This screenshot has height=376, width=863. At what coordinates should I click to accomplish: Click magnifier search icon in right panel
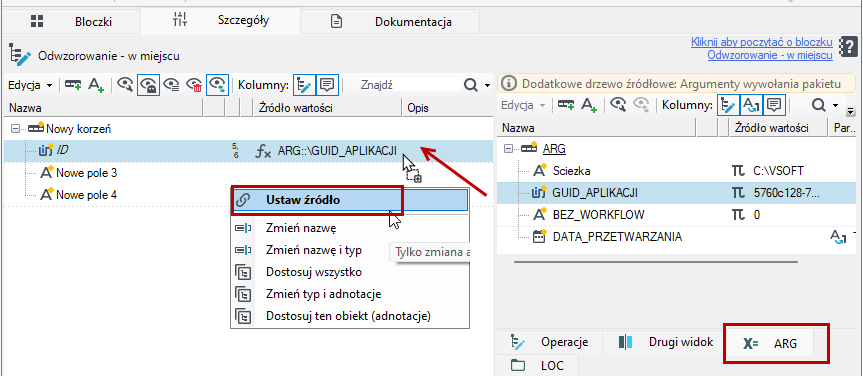point(819,105)
